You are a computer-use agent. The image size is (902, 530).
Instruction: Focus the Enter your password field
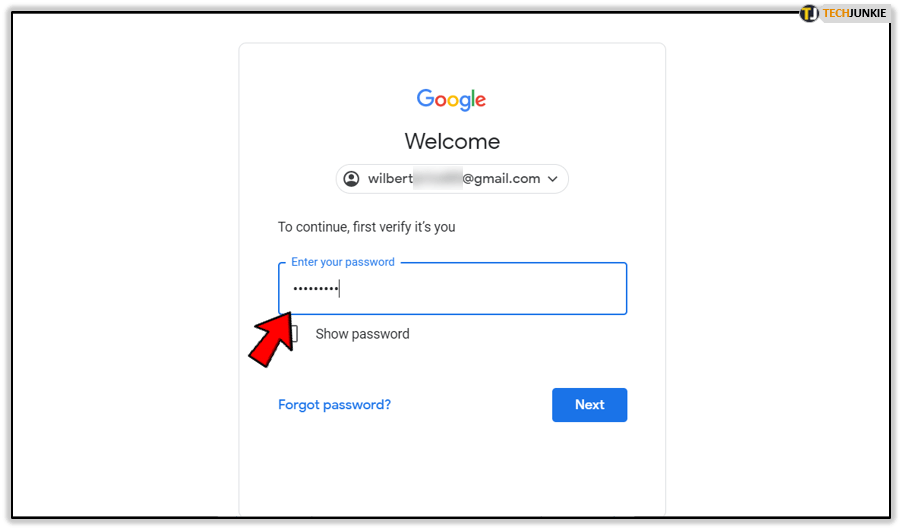tap(453, 289)
